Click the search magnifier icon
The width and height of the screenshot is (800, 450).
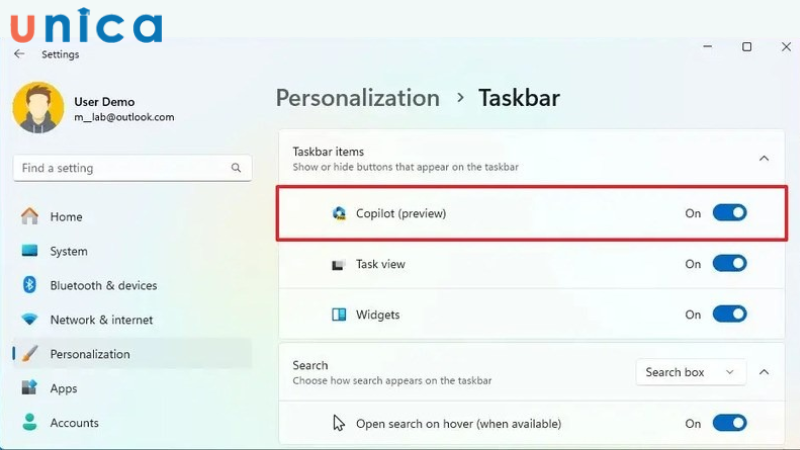tap(236, 168)
